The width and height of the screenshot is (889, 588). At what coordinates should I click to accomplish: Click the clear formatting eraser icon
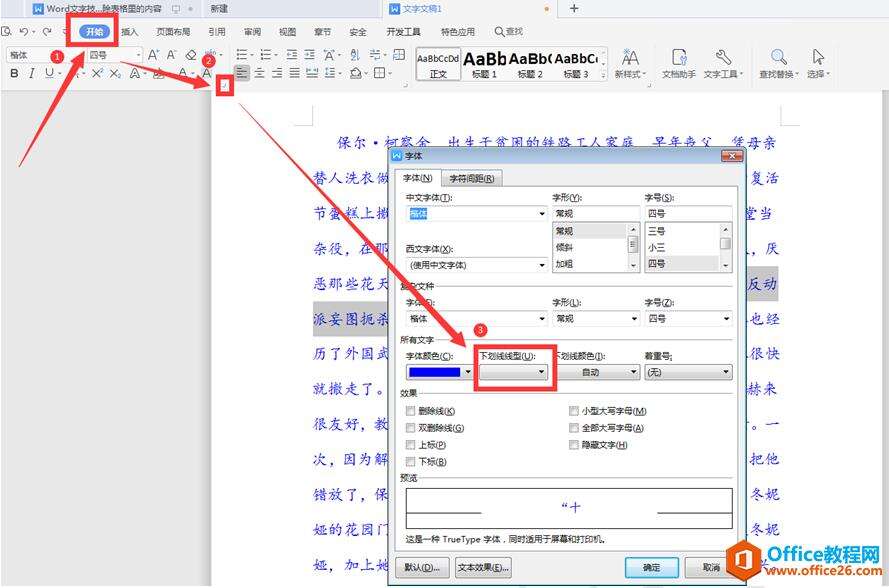(191, 55)
